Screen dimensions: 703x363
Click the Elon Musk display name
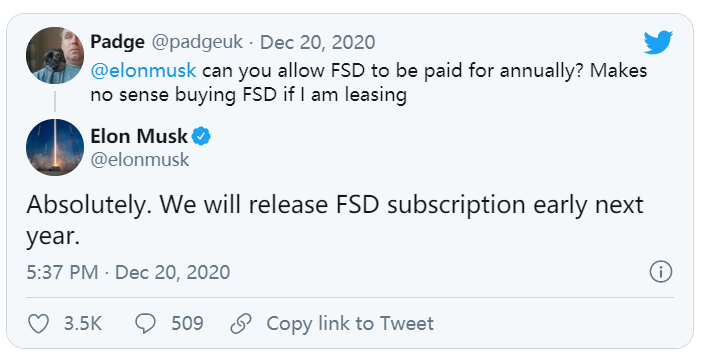(x=139, y=136)
